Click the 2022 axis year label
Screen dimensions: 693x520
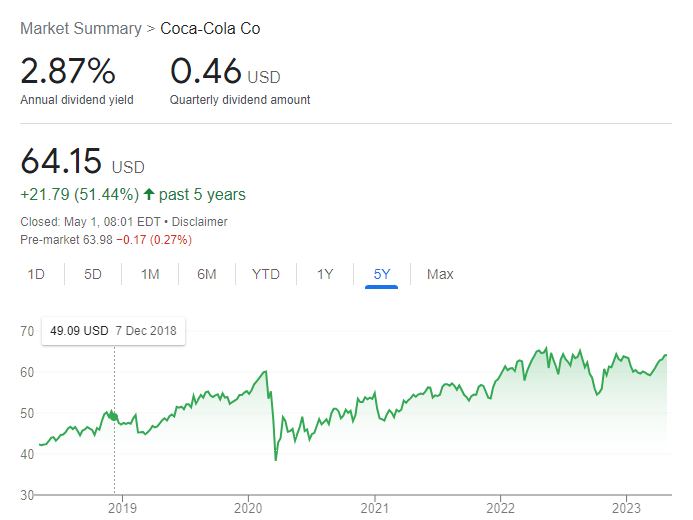coord(500,508)
